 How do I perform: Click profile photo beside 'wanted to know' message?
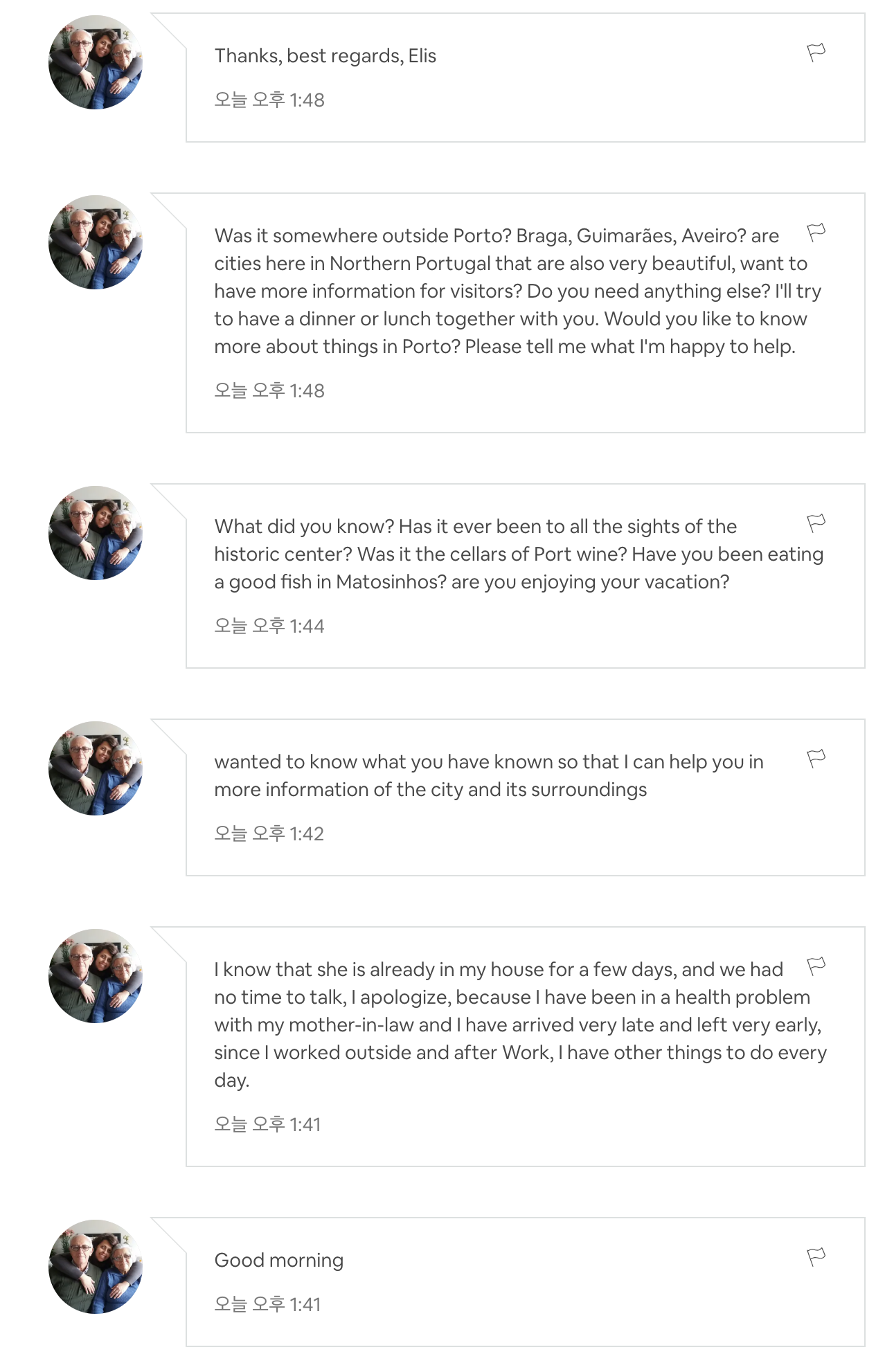pyautogui.click(x=96, y=768)
